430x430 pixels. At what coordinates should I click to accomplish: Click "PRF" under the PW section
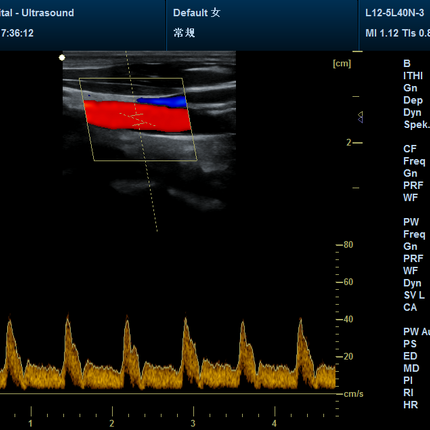413,259
